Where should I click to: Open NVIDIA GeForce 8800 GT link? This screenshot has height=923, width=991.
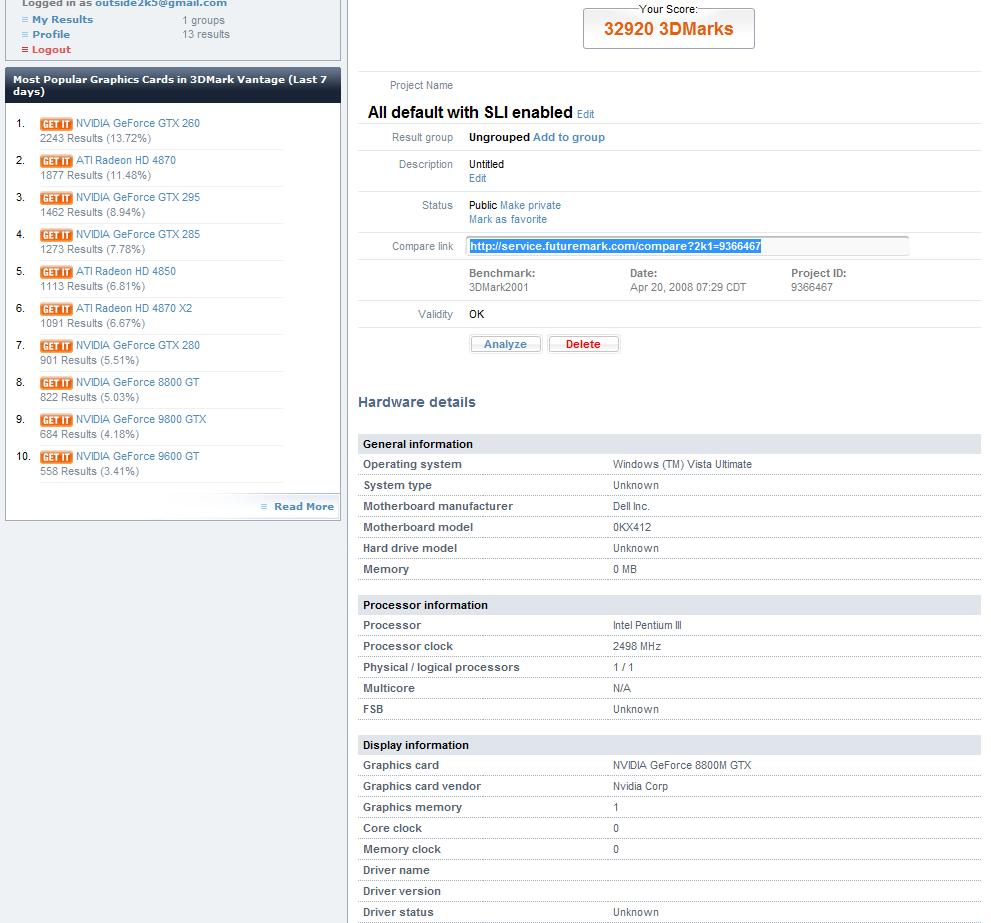point(138,382)
